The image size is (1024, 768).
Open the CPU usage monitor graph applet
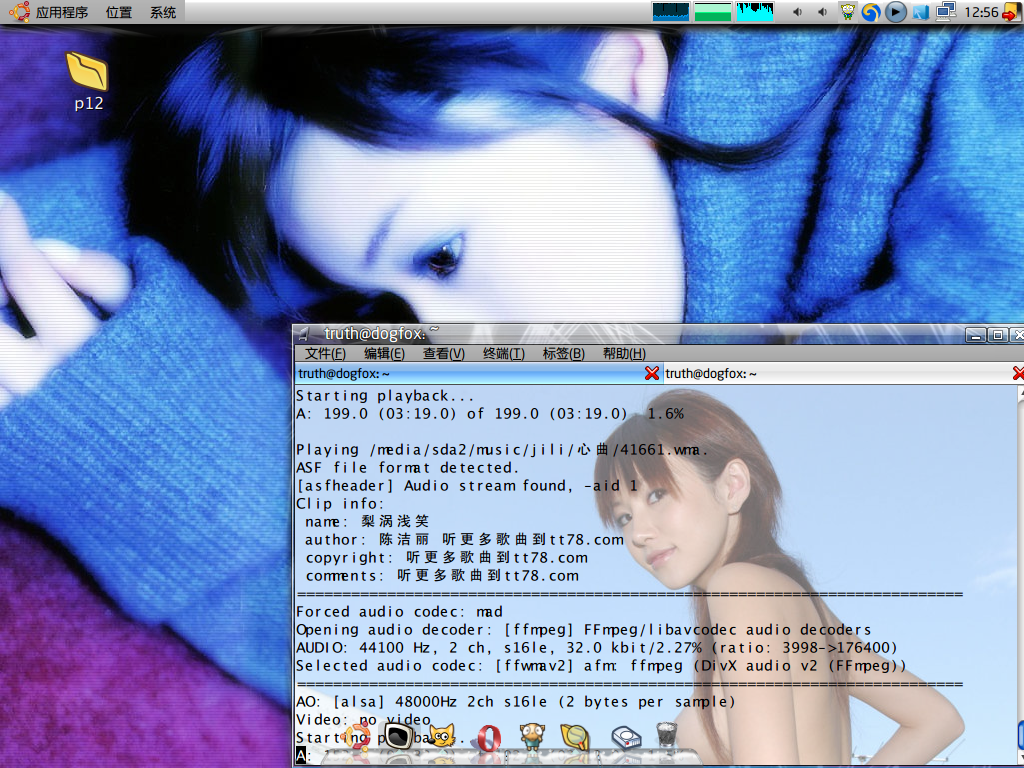[x=671, y=12]
